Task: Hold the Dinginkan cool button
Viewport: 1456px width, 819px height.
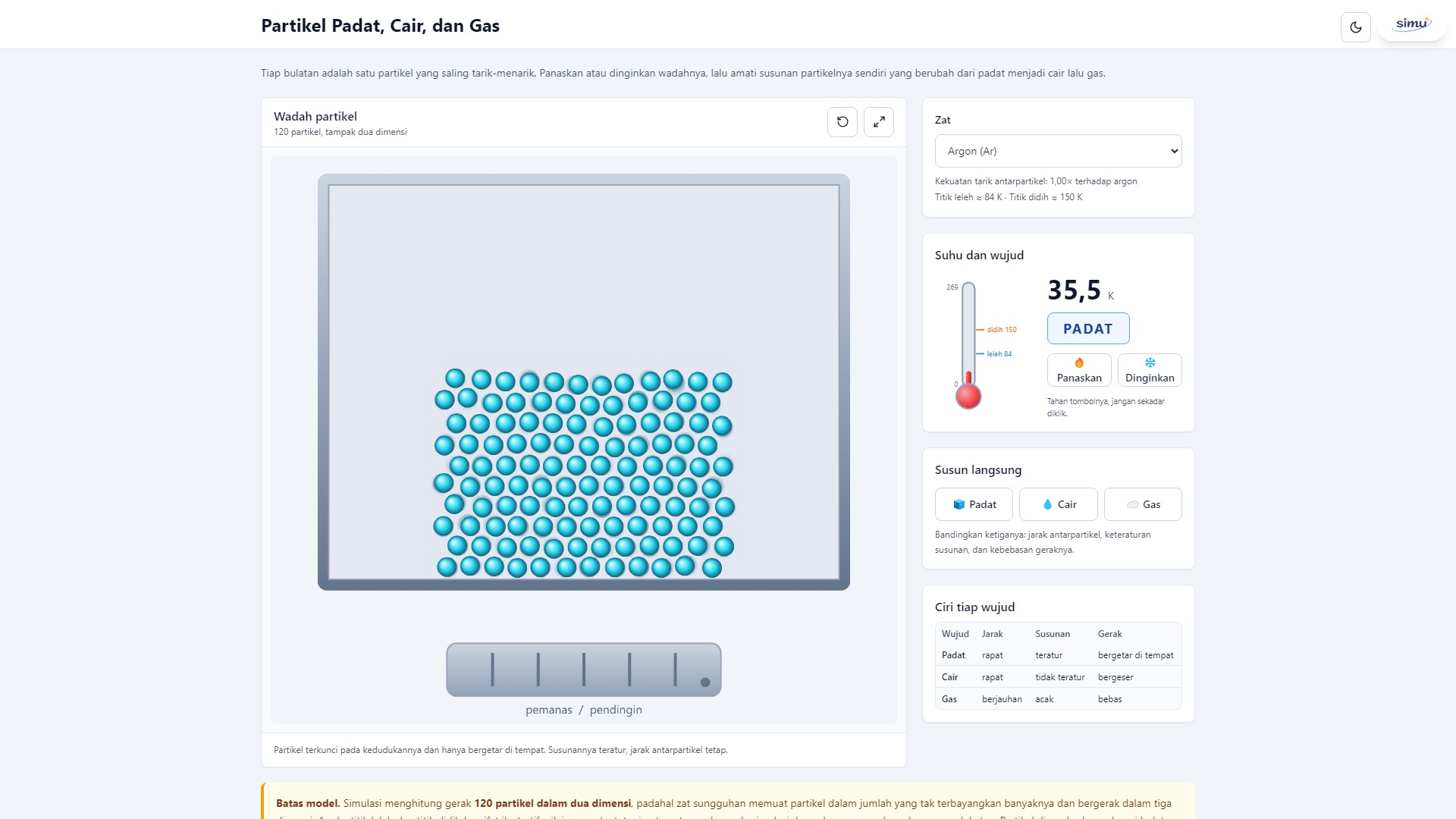Action: [1150, 370]
